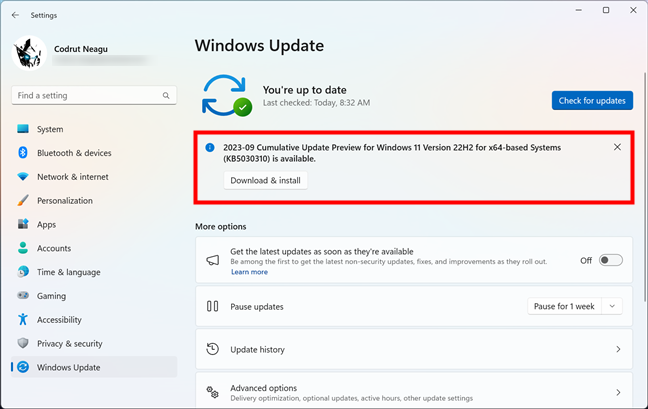Toggle Get the latest updates switch
The image size is (648, 409).
(611, 260)
